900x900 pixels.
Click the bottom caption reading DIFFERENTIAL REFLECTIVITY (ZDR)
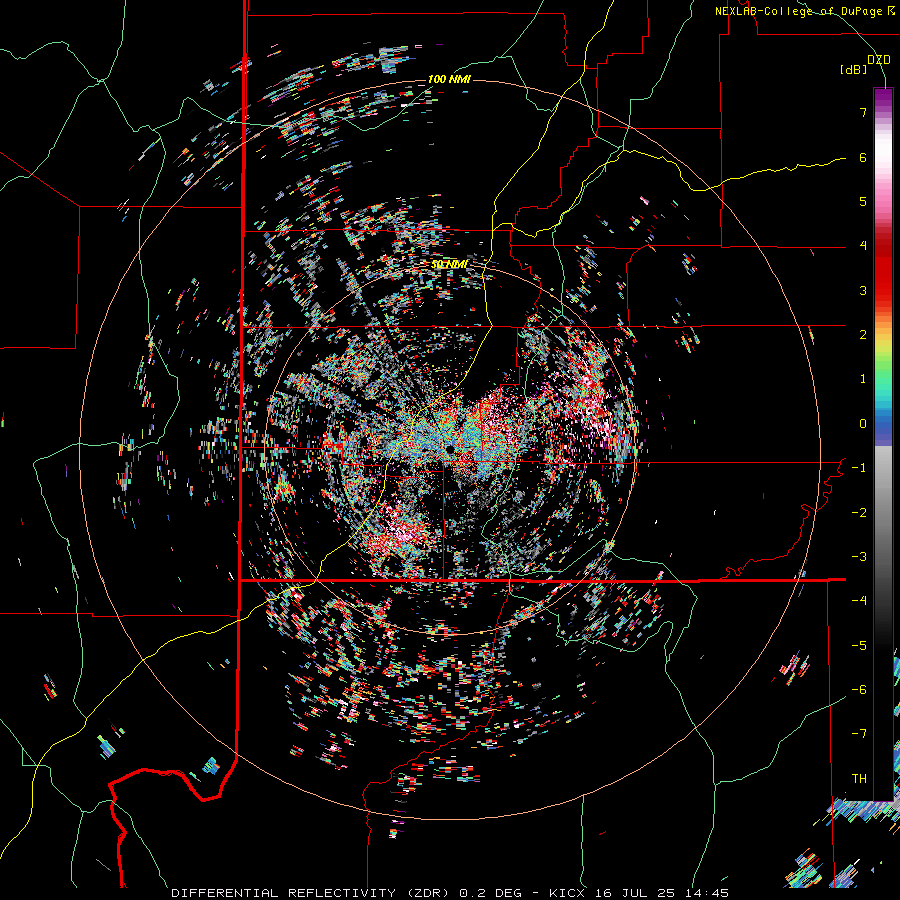click(312, 893)
